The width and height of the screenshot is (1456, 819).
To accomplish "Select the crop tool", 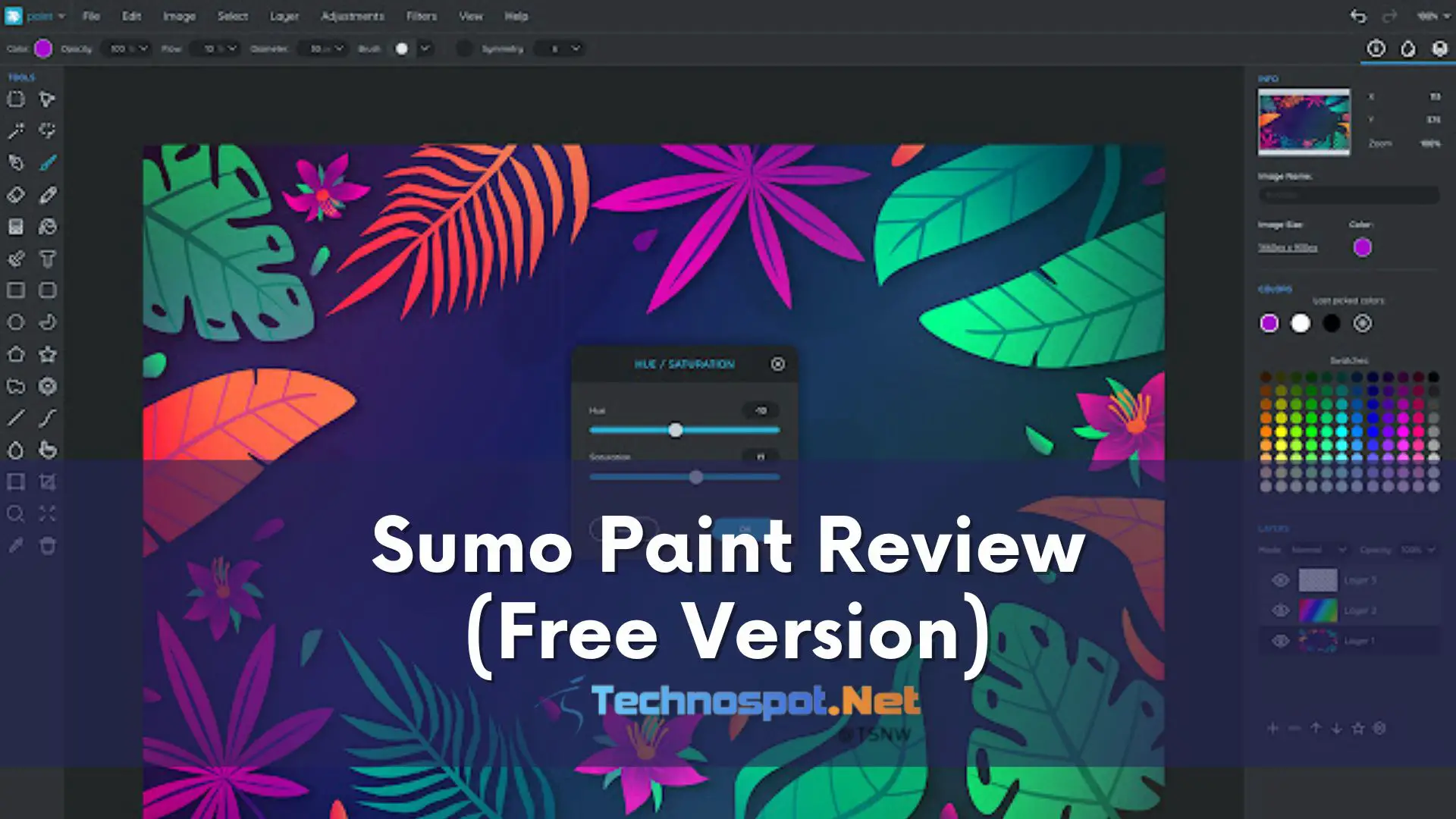I will click(48, 482).
